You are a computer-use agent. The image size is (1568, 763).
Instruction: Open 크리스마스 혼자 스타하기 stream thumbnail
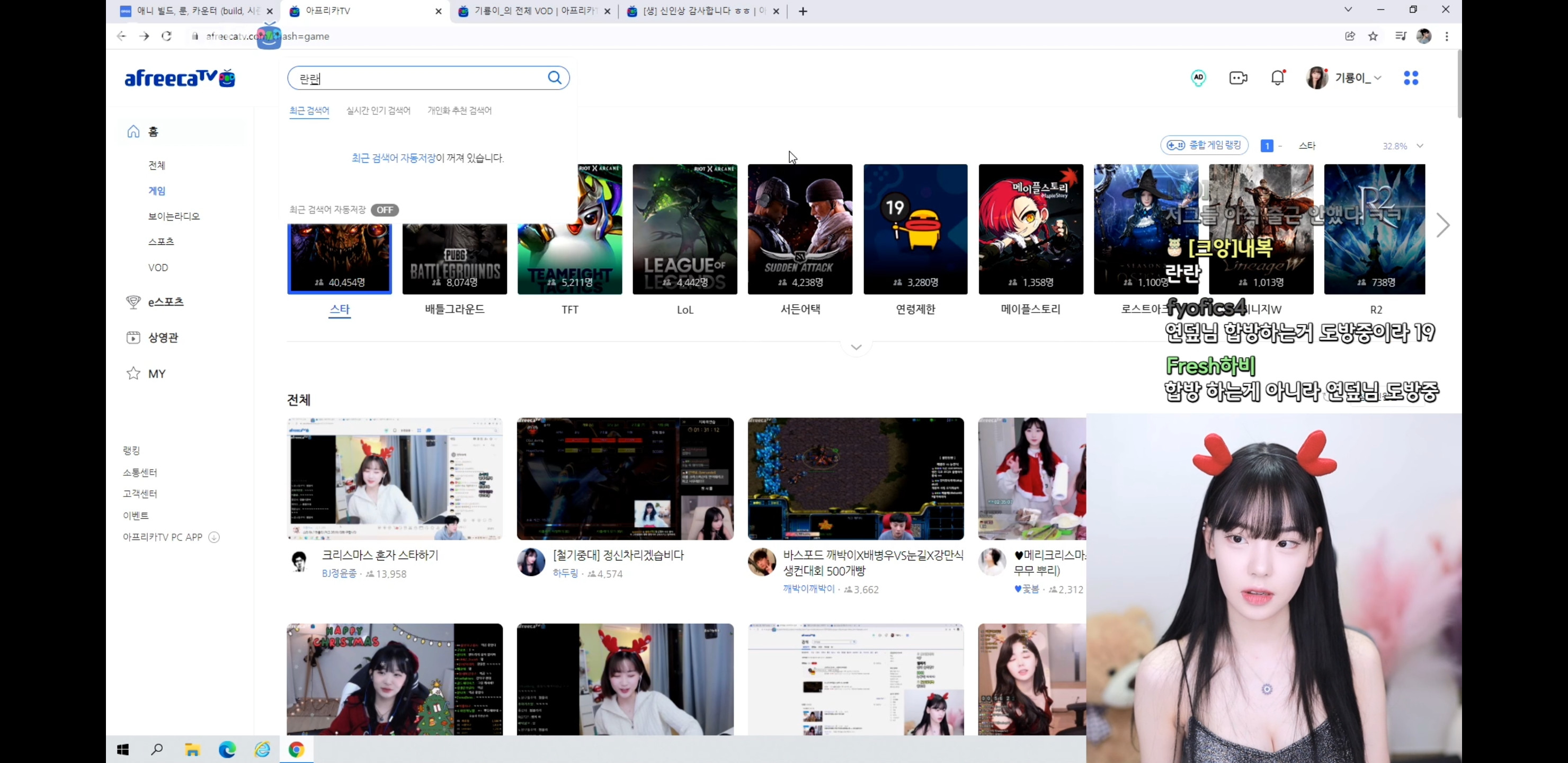point(395,478)
